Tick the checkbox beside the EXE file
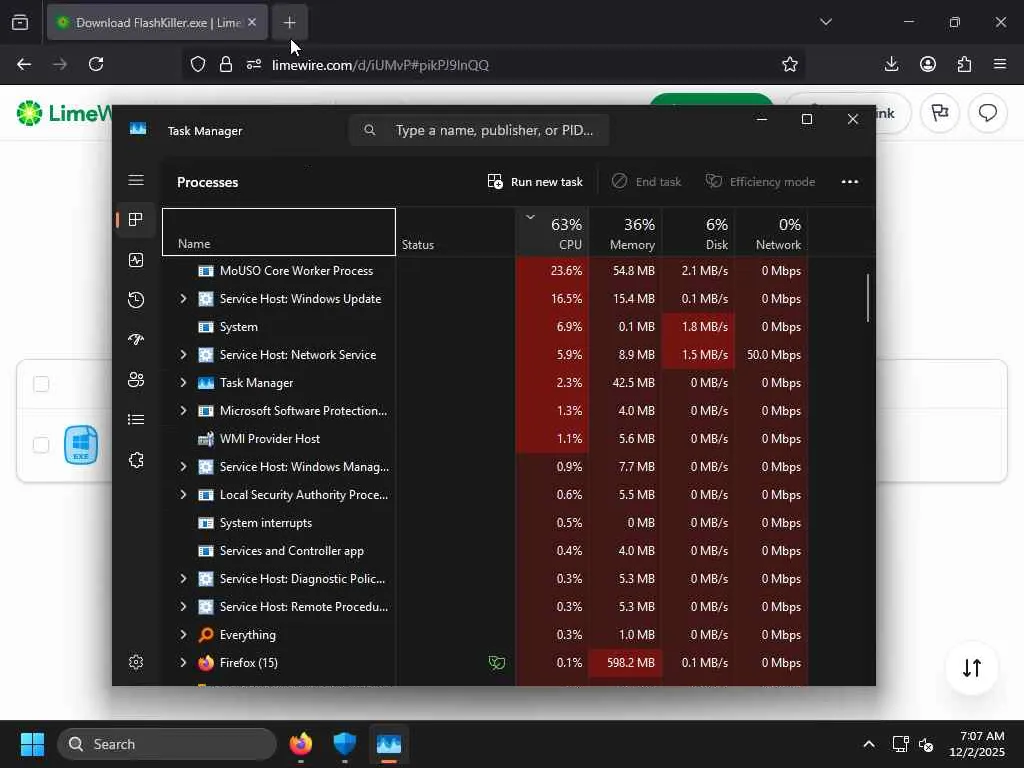Viewport: 1024px width, 768px height. point(41,445)
